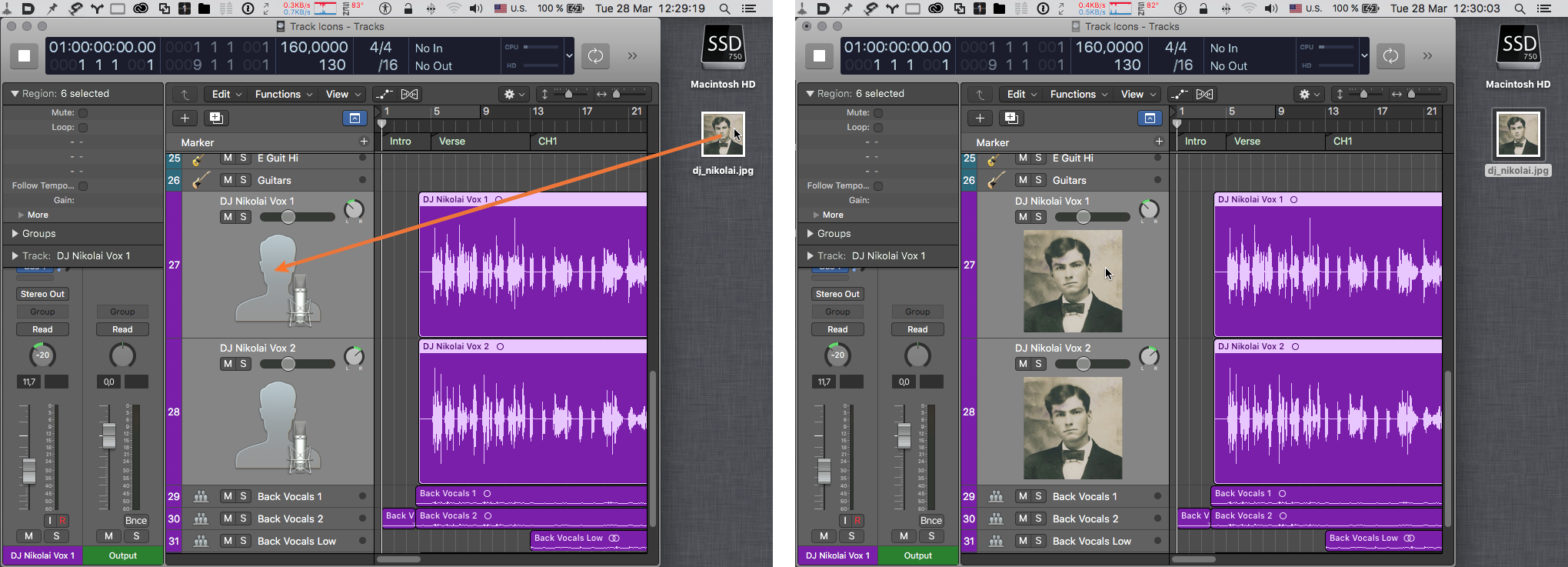This screenshot has width=1568, height=567.
Task: Click the Creative Cloud icon, 12:29:19 menu bar
Action: click(141, 8)
